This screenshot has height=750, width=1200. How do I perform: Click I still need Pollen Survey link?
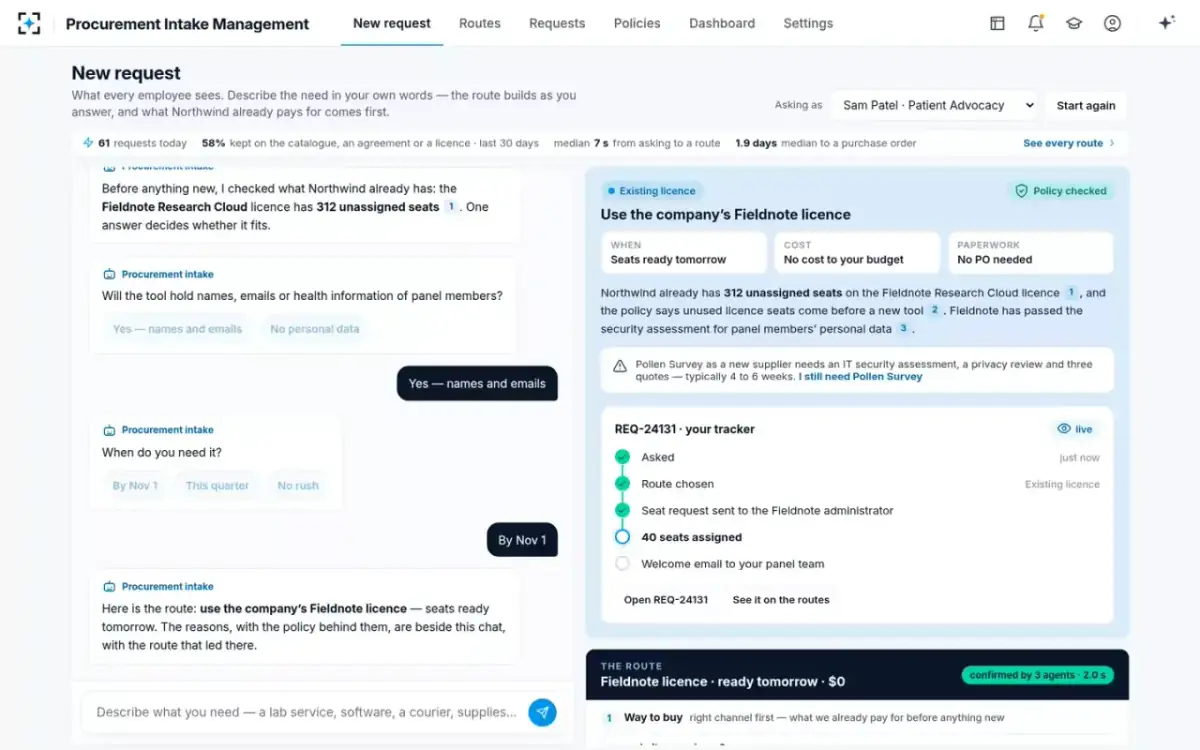(x=861, y=377)
